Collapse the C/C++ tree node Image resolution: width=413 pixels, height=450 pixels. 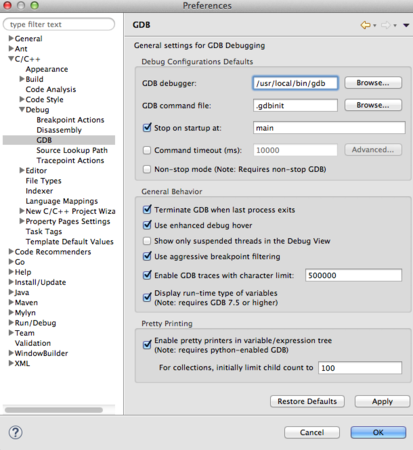click(x=11, y=59)
